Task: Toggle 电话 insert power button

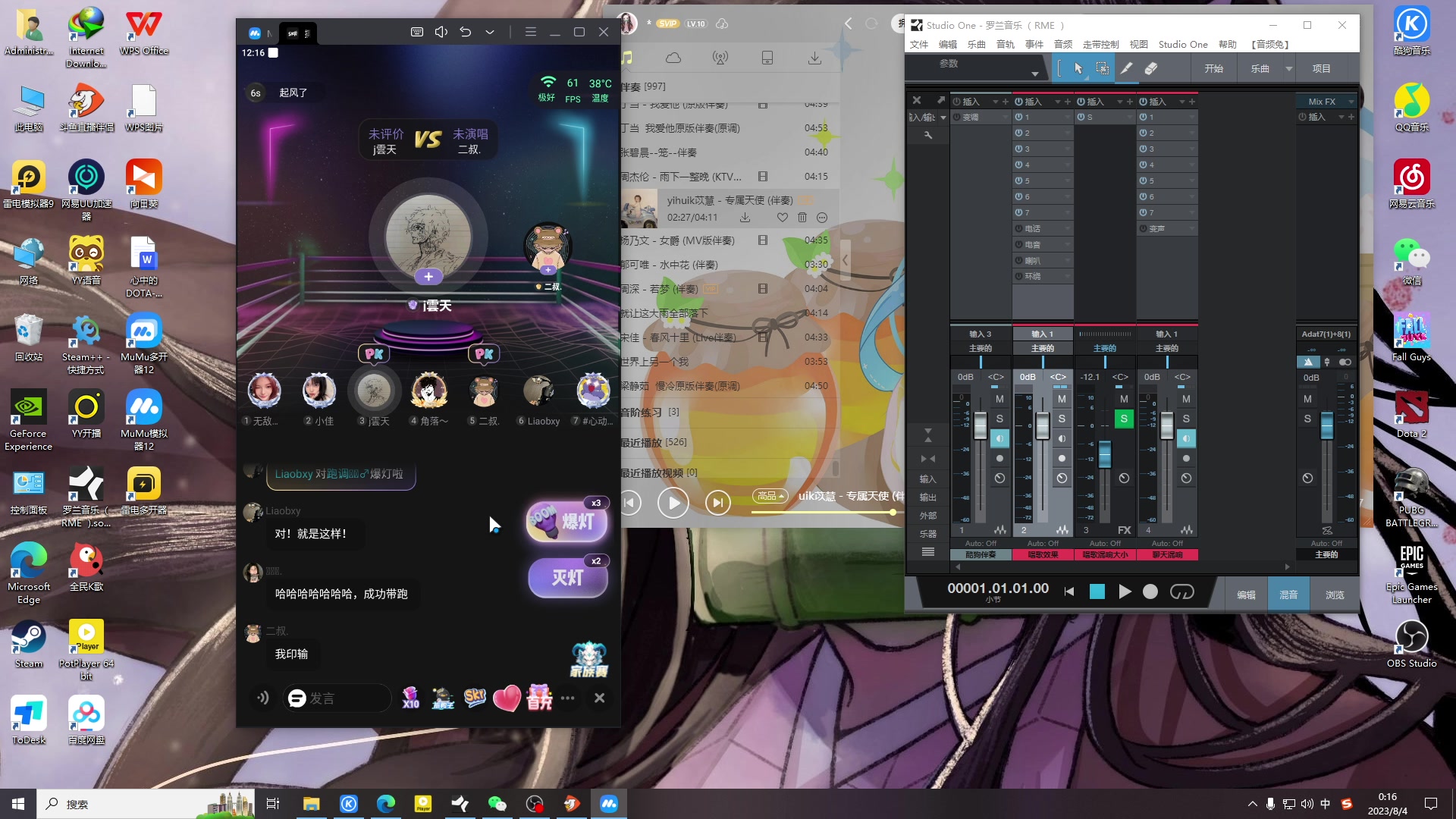Action: tap(1019, 228)
